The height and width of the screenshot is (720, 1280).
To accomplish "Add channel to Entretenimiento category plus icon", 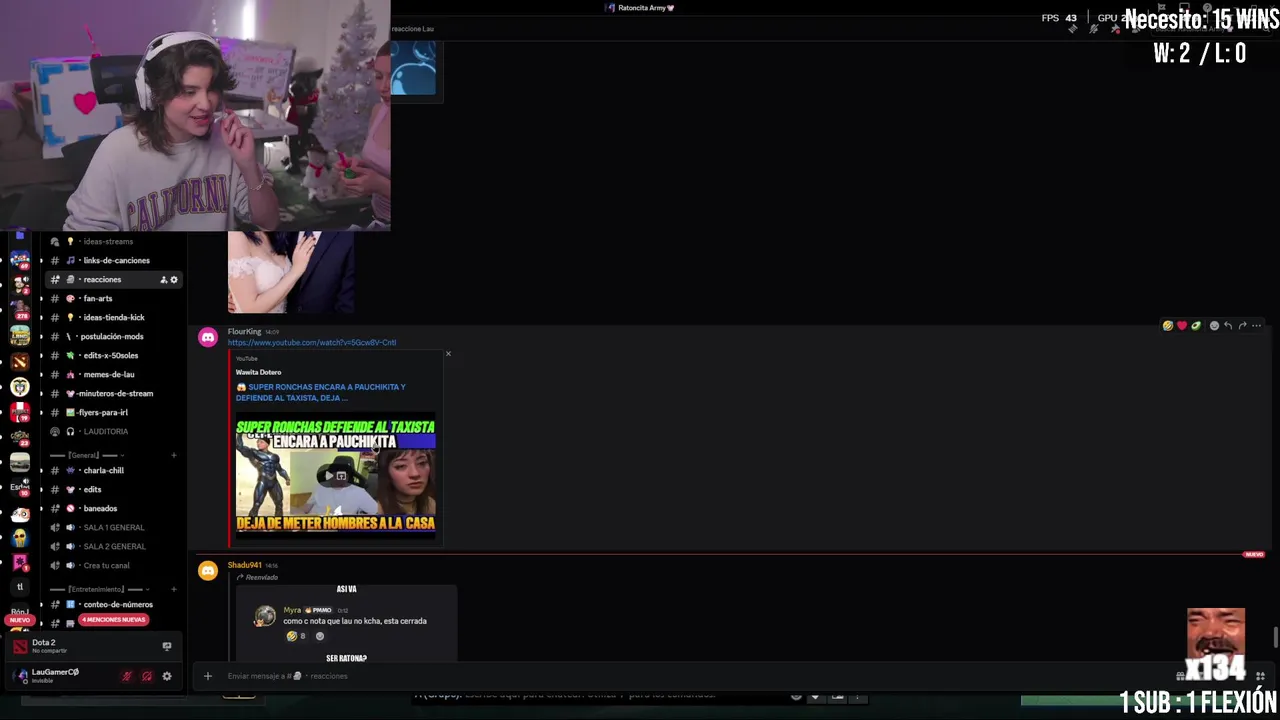I will pos(174,589).
